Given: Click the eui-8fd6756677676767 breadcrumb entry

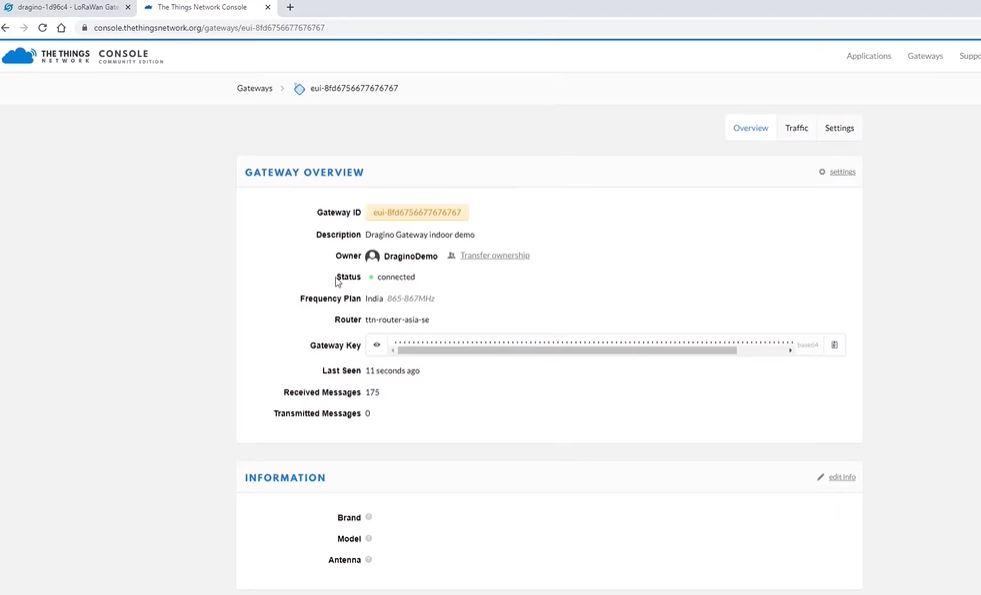Looking at the screenshot, I should pyautogui.click(x=354, y=88).
